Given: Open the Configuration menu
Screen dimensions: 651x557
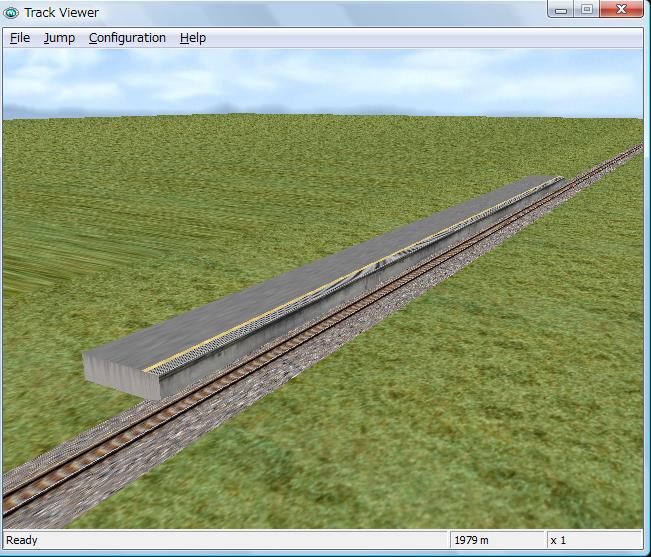Looking at the screenshot, I should coord(127,38).
